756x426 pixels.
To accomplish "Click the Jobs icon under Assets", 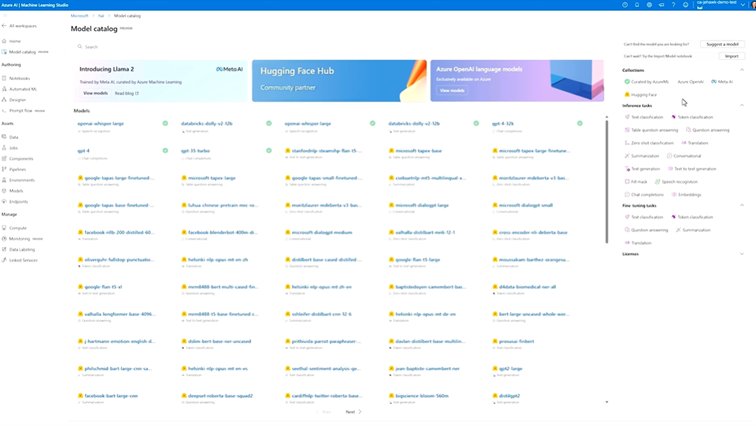I will coord(4,148).
